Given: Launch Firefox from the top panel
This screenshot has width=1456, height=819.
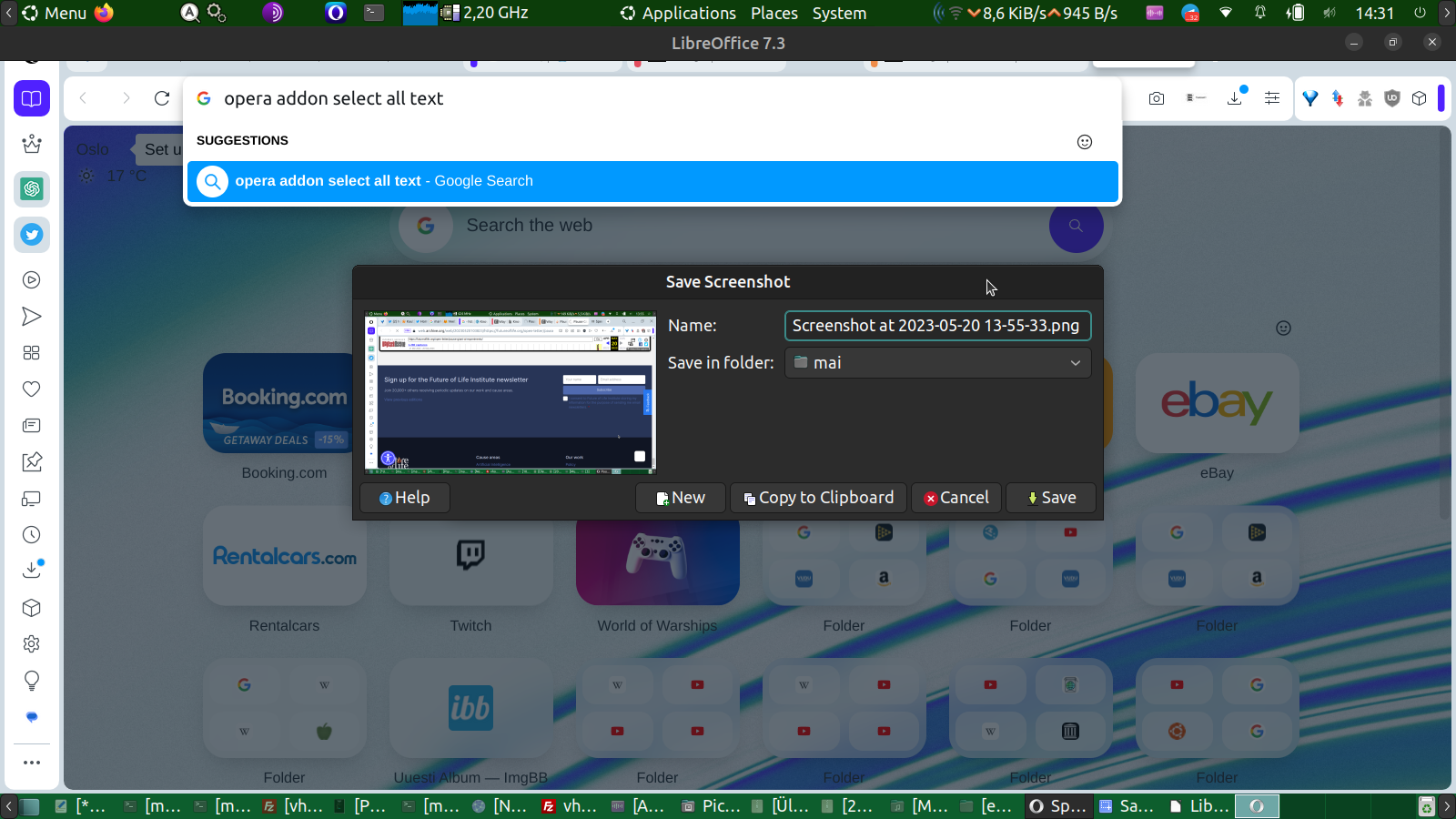Looking at the screenshot, I should [x=105, y=13].
